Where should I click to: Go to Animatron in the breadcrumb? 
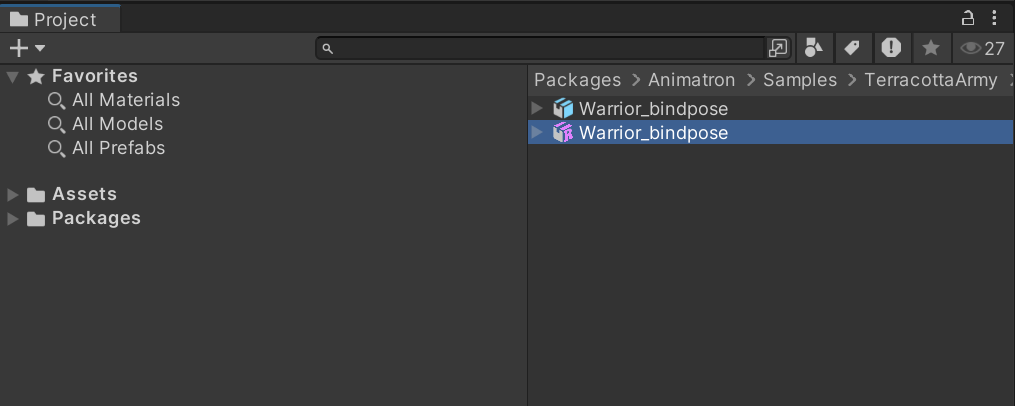[691, 80]
